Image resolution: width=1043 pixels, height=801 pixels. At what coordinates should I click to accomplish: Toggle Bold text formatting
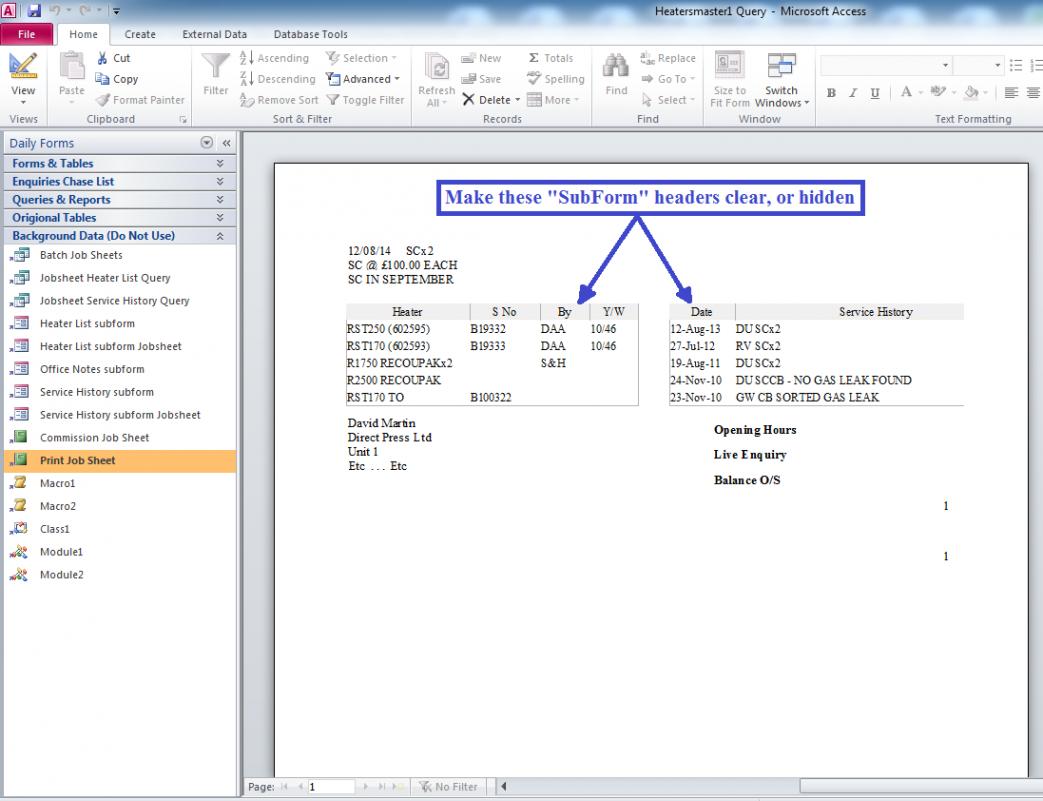click(831, 93)
